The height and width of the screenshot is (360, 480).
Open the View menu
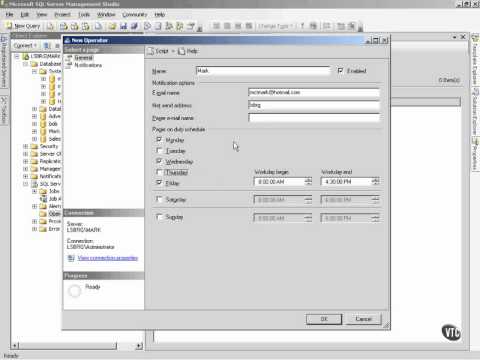[42, 15]
